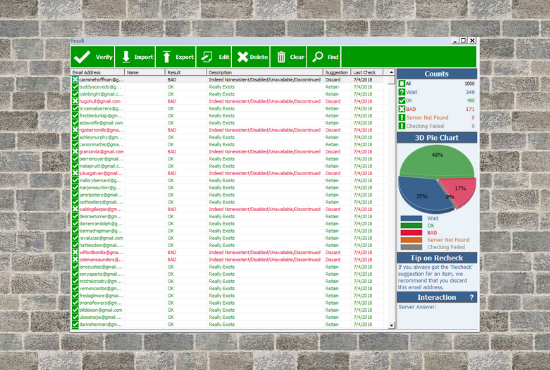The image size is (550, 370).
Task: Sort by the Suggestion column header
Action: point(337,72)
